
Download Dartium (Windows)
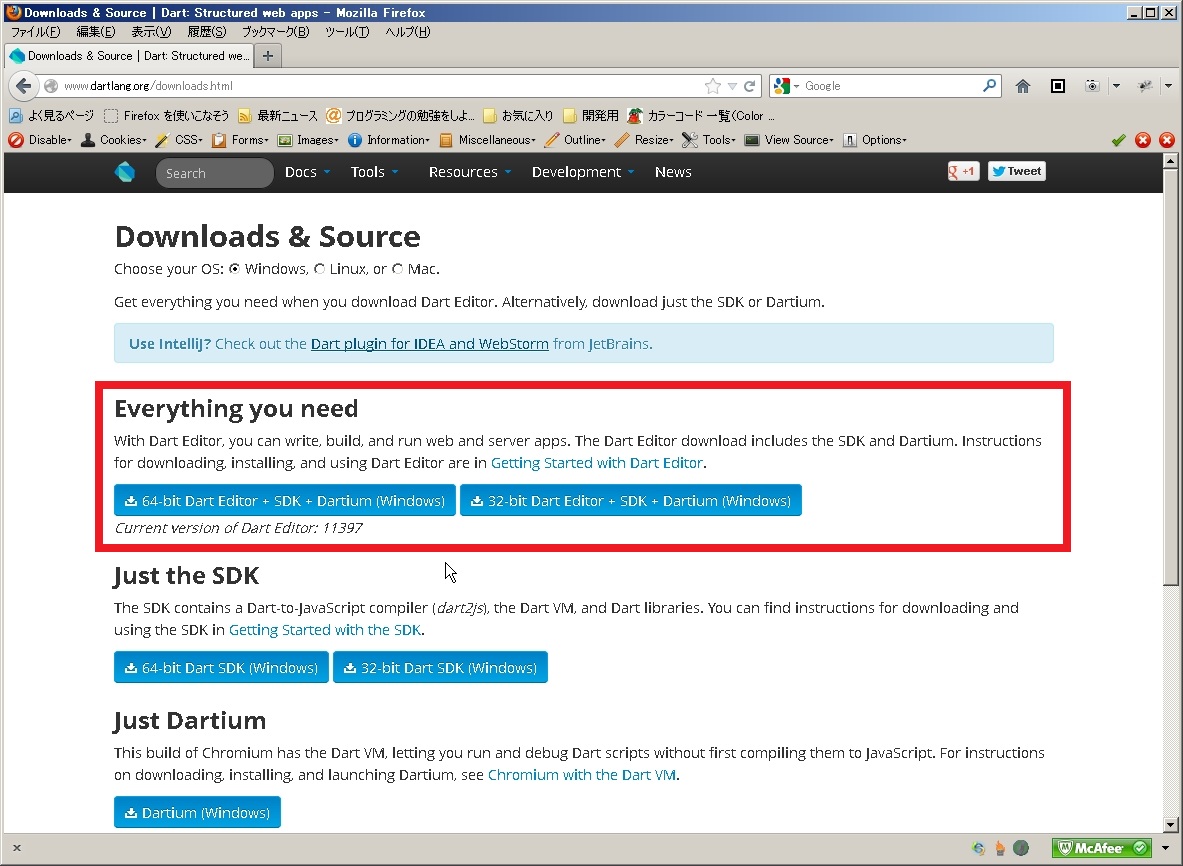197,812
